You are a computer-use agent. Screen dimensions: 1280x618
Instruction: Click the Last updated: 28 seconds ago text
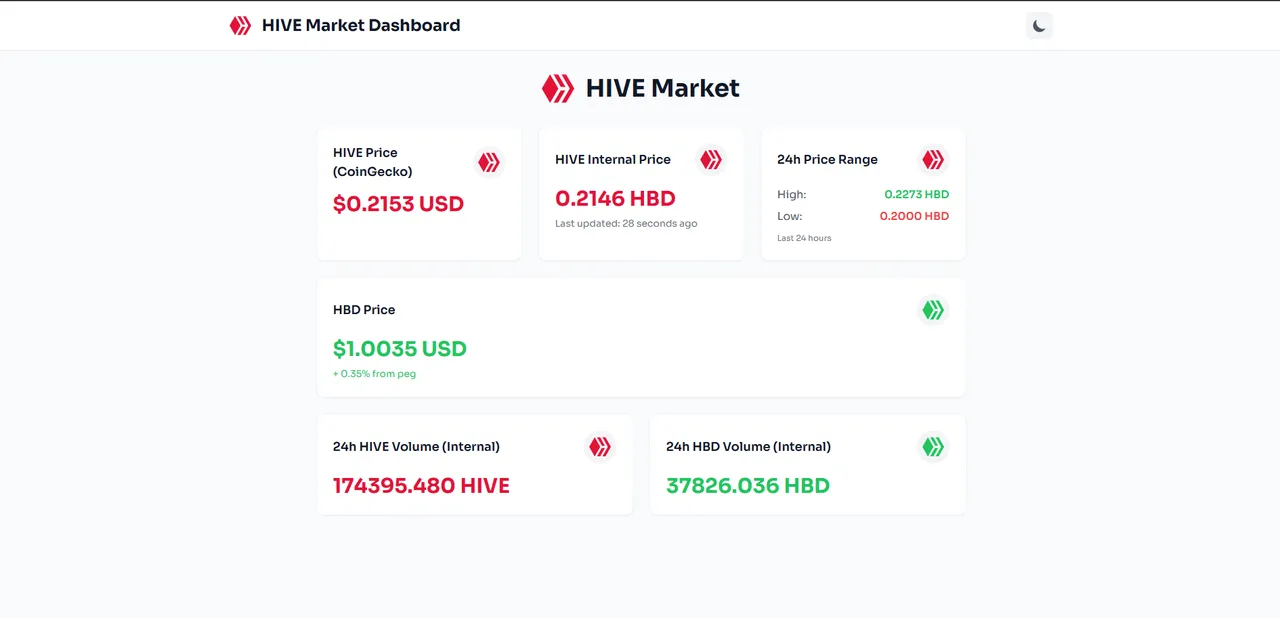(x=626, y=223)
